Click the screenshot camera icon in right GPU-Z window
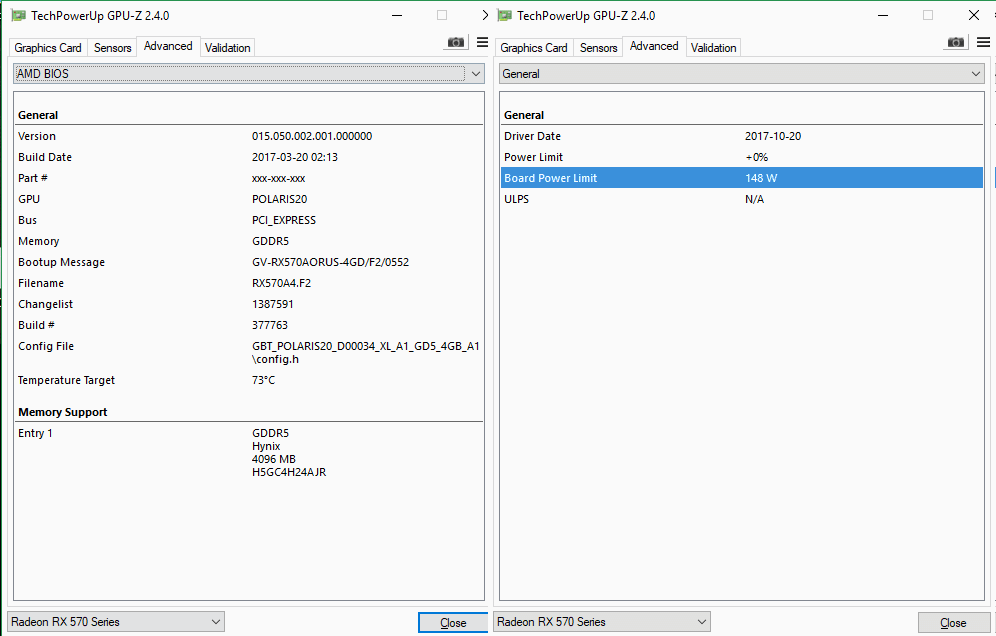Screen dimensions: 996x636 tap(956, 42)
